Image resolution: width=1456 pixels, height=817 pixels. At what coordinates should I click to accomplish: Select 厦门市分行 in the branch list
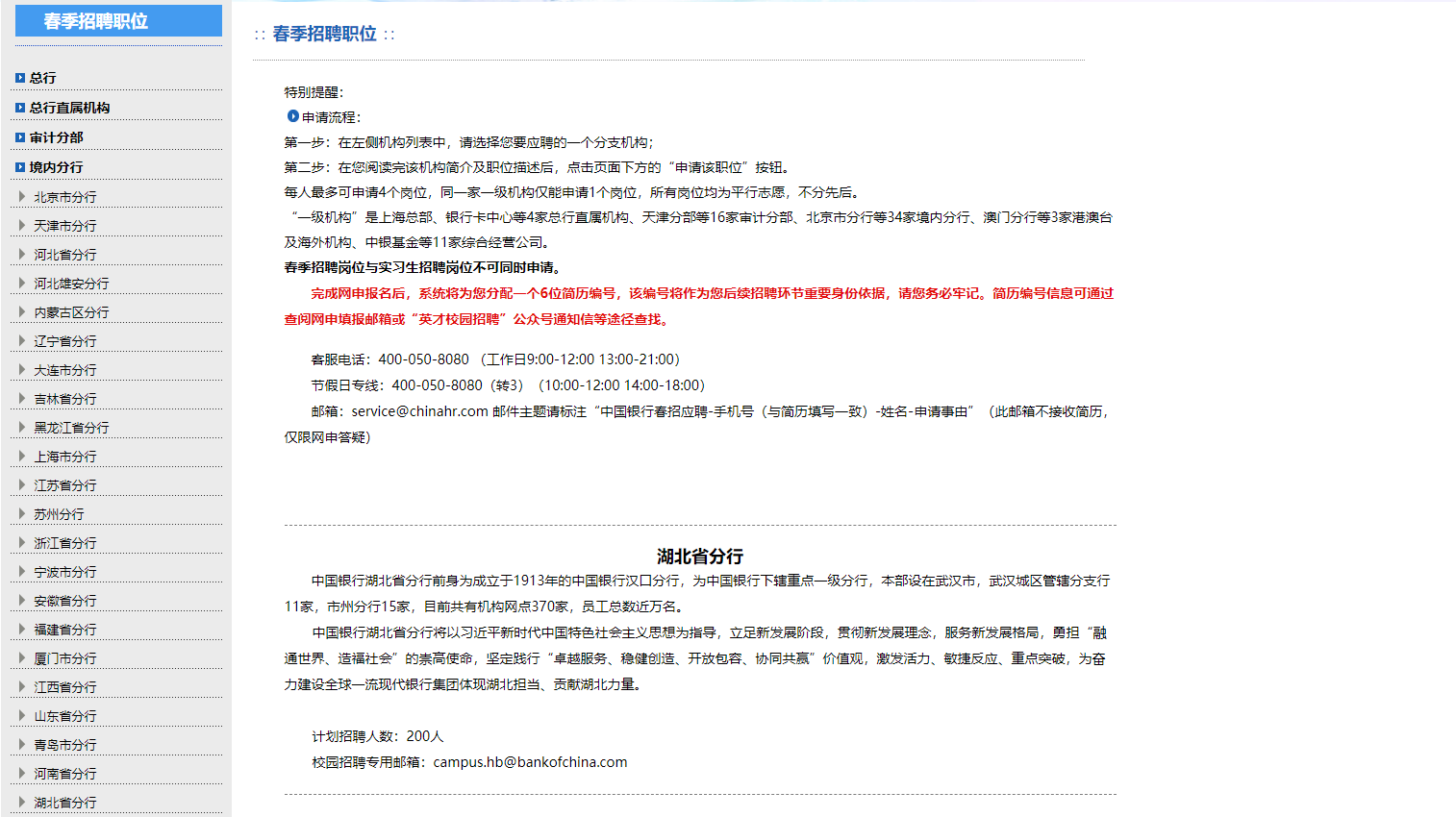point(65,658)
